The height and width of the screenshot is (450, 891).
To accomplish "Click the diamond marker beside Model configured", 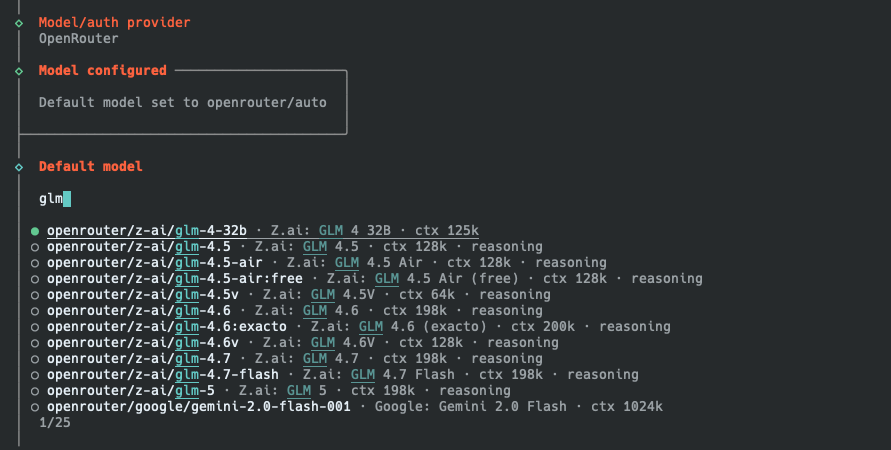I will coord(19,71).
